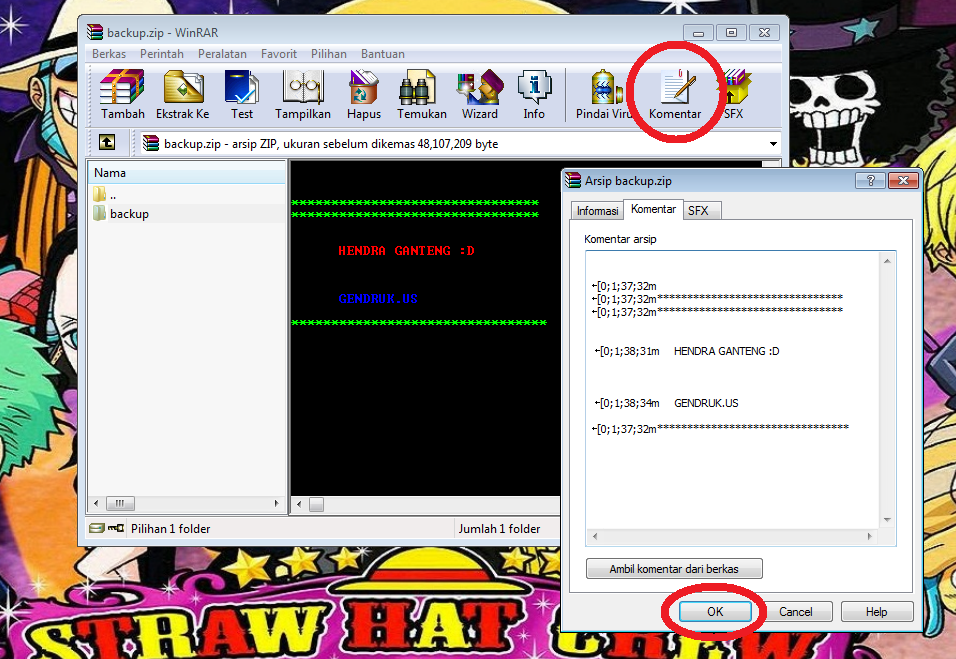The width and height of the screenshot is (956, 659).
Task: Open the Favorit menu
Action: (x=279, y=54)
